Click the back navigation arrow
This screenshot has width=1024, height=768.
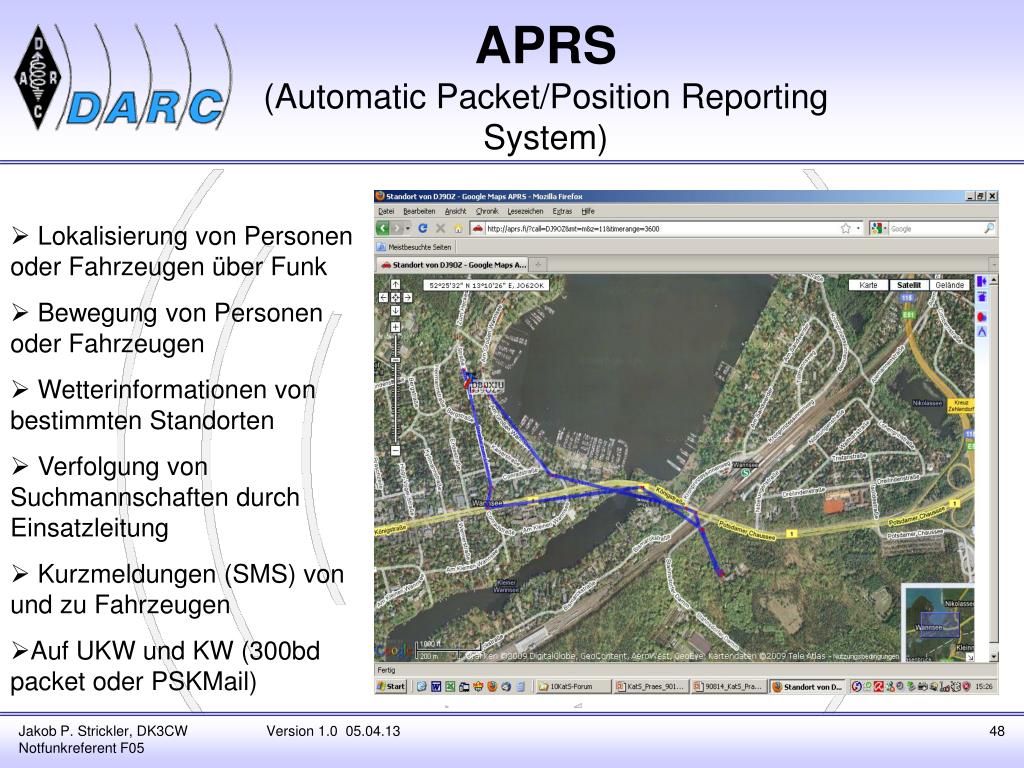point(385,227)
